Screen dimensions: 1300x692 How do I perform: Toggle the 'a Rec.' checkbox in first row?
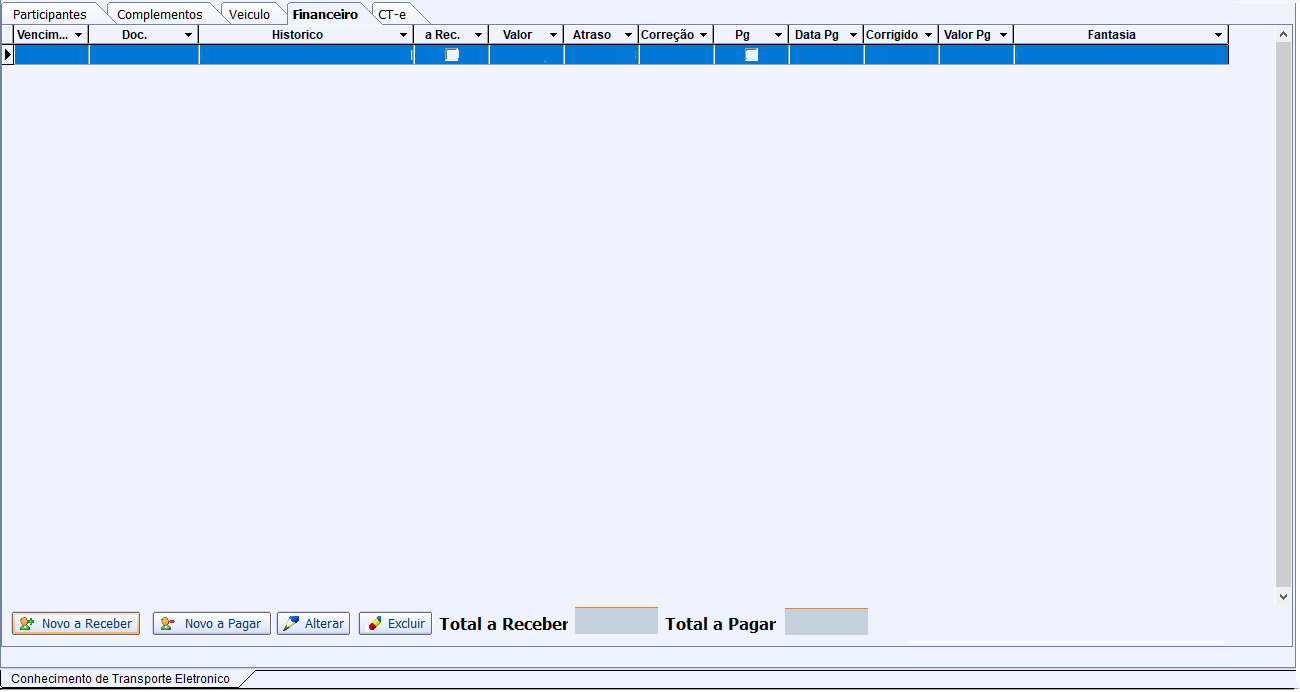click(x=452, y=55)
